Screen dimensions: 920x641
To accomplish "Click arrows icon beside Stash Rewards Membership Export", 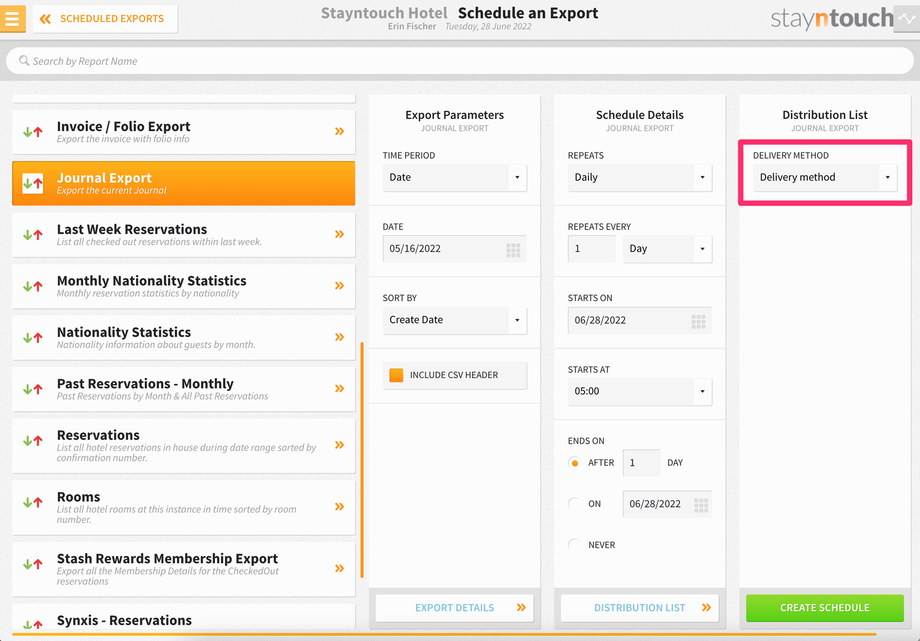I will tap(33, 564).
